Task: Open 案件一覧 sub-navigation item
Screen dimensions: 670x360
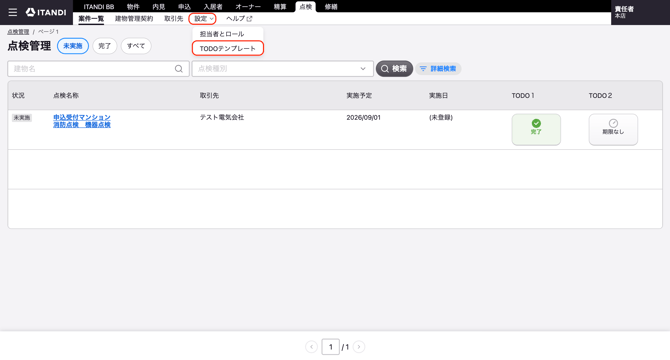Action: coord(91,19)
